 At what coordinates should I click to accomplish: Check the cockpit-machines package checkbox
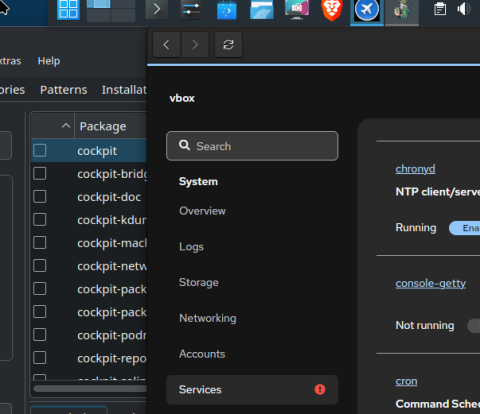point(40,243)
